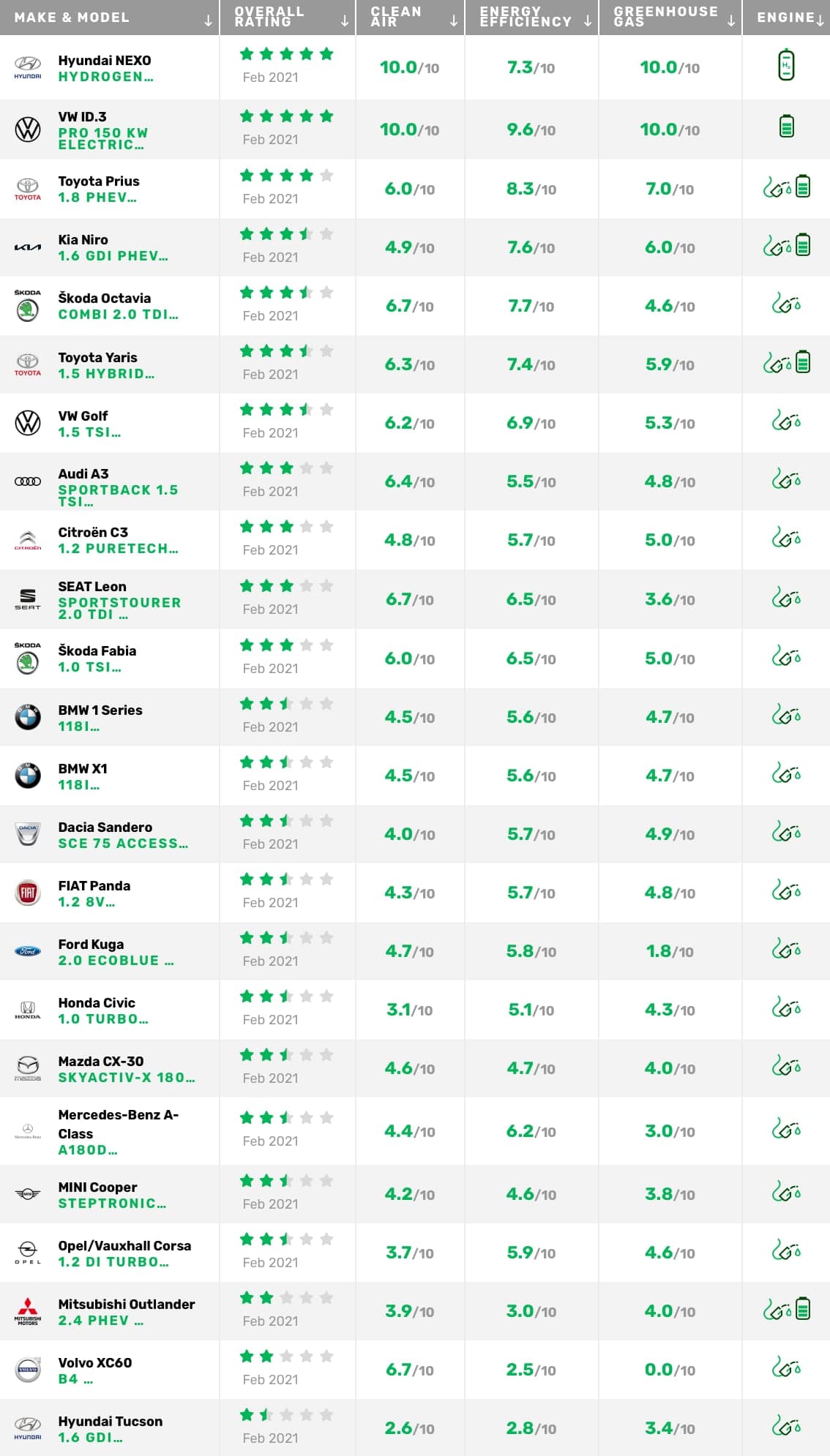Viewport: 830px width, 1456px height.
Task: Click the Toyota Prius plug-in hybrid engine icon
Action: click(x=786, y=187)
